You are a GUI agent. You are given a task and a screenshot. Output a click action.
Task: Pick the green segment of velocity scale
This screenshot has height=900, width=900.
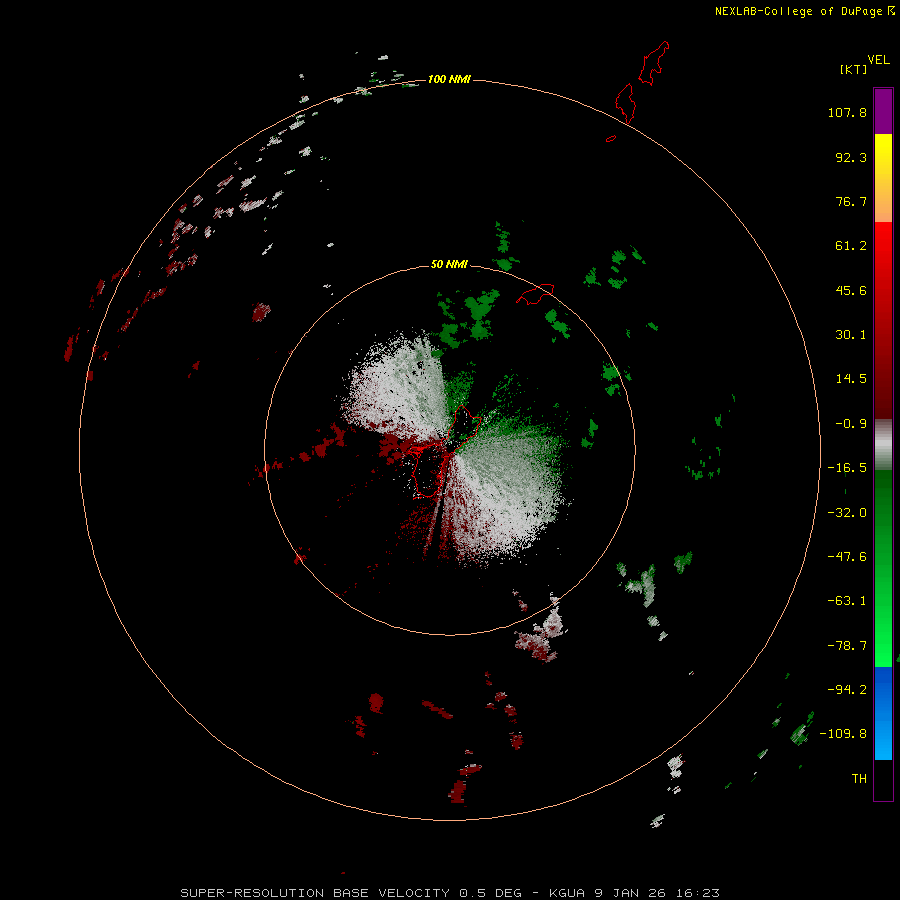883,568
